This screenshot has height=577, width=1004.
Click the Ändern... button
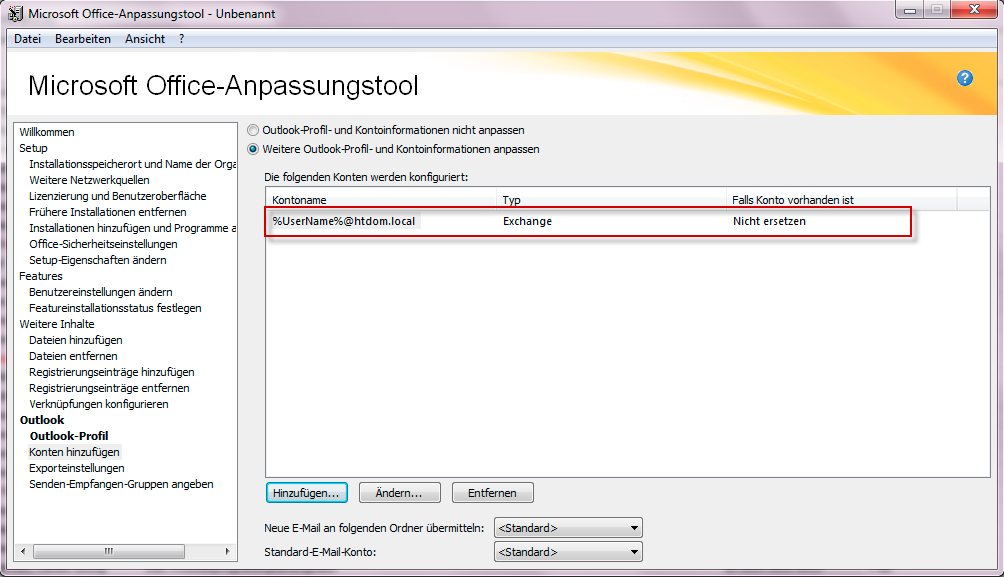399,492
